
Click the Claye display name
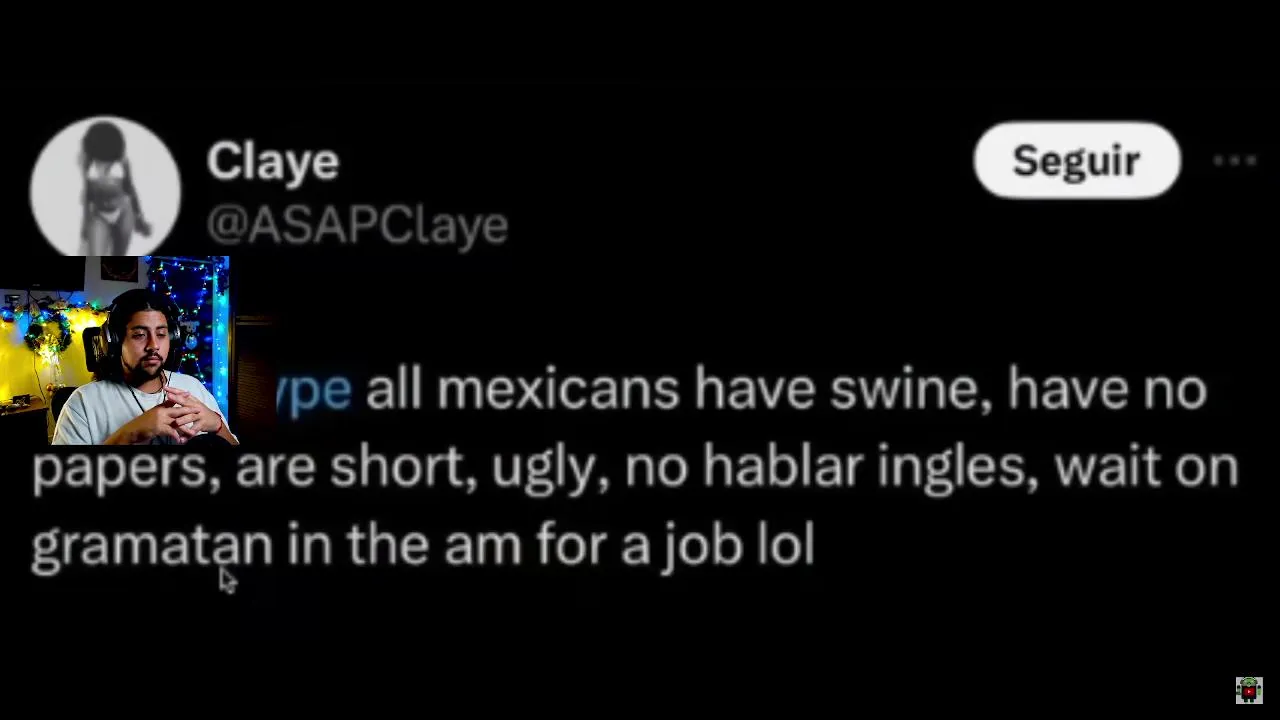(273, 162)
